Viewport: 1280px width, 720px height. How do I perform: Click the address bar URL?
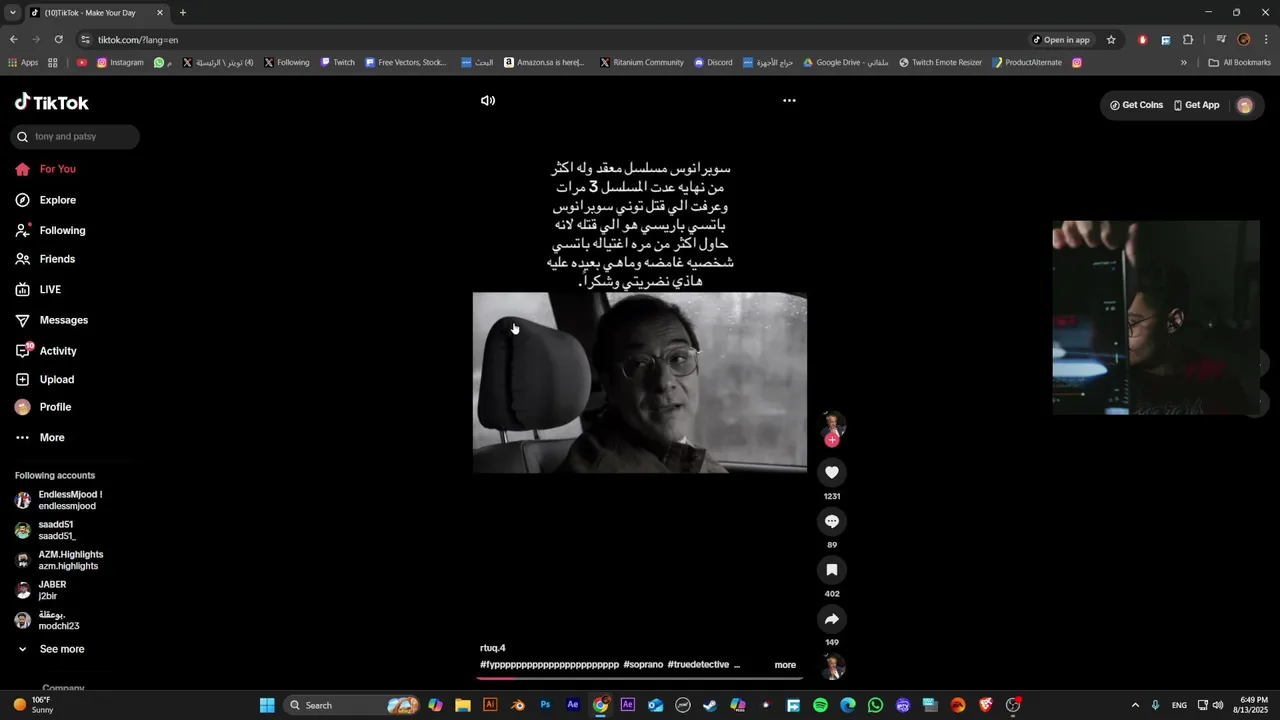138,40
